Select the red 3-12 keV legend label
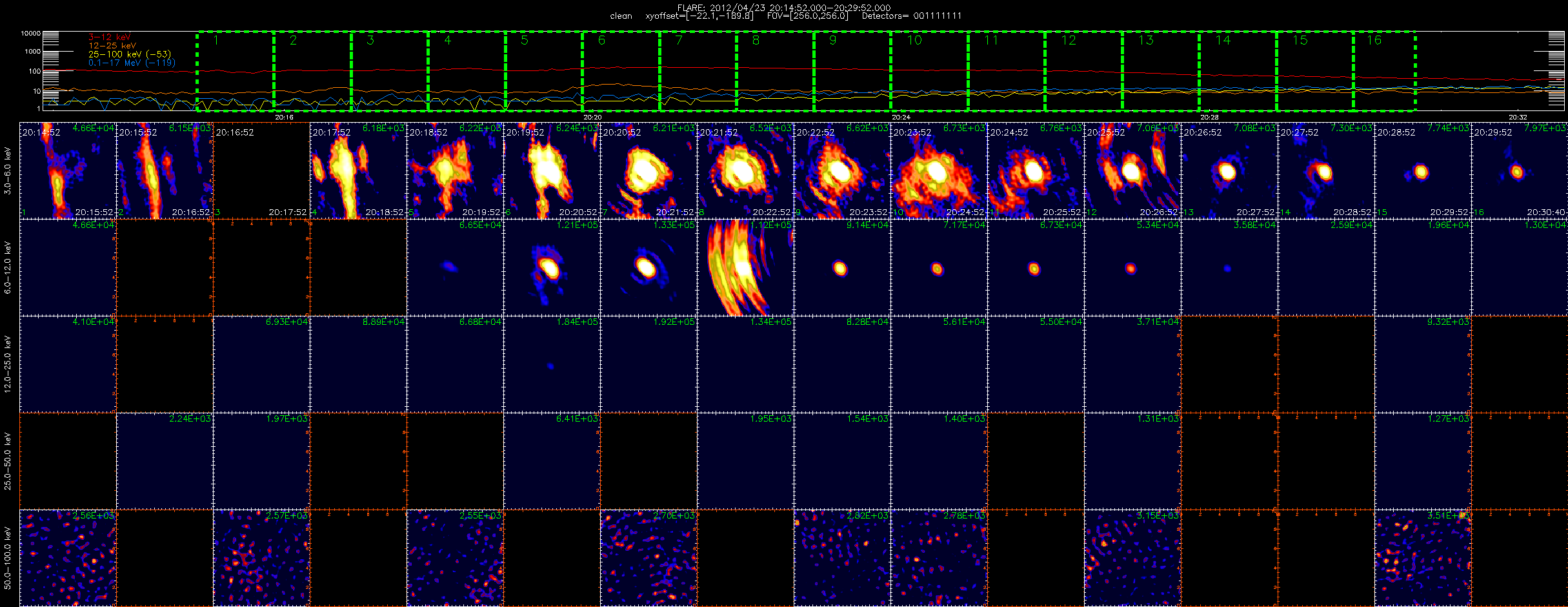The width and height of the screenshot is (1568, 607). [x=110, y=37]
